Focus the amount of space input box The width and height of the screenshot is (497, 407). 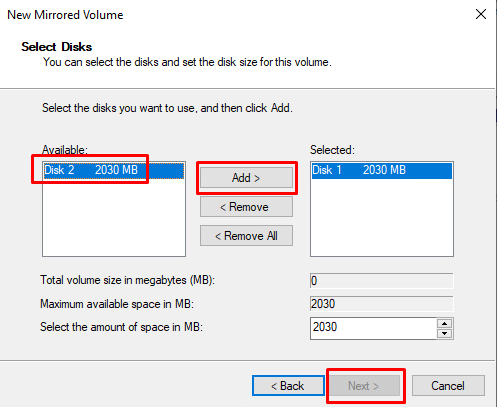[373, 328]
